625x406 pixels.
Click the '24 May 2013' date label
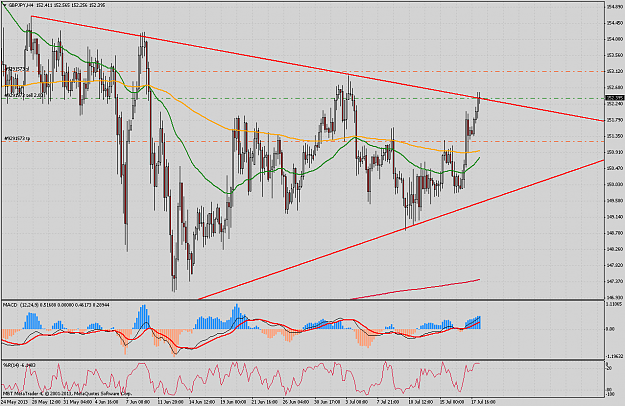tap(14, 402)
